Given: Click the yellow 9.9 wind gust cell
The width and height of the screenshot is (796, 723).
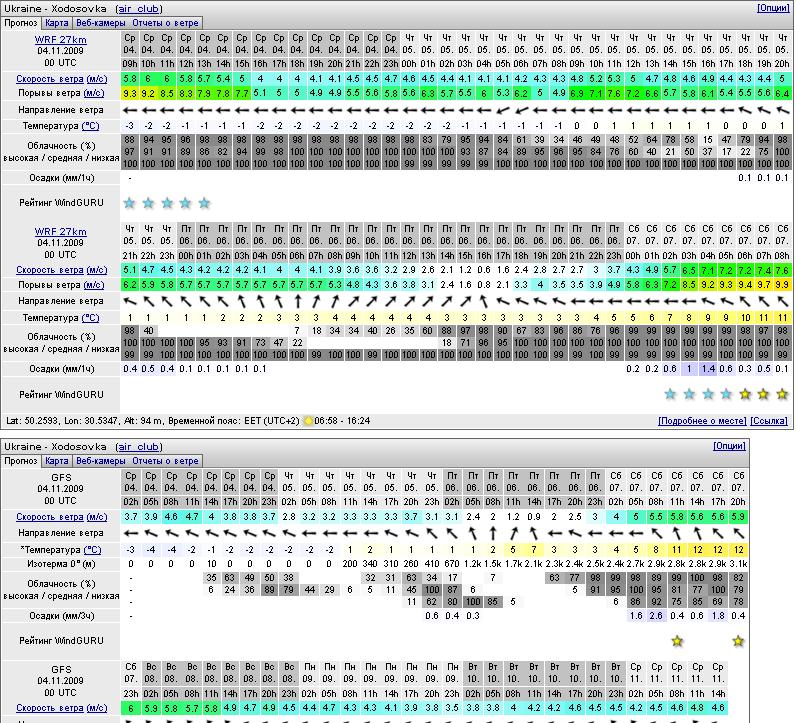Looking at the screenshot, I should [x=782, y=284].
